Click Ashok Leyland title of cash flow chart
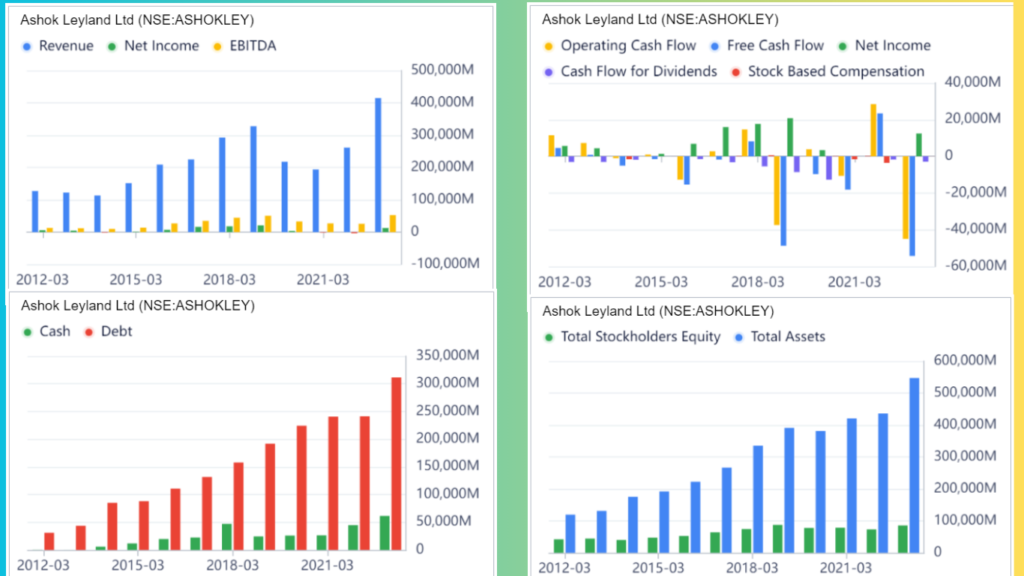The width and height of the screenshot is (1024, 576). [x=660, y=20]
